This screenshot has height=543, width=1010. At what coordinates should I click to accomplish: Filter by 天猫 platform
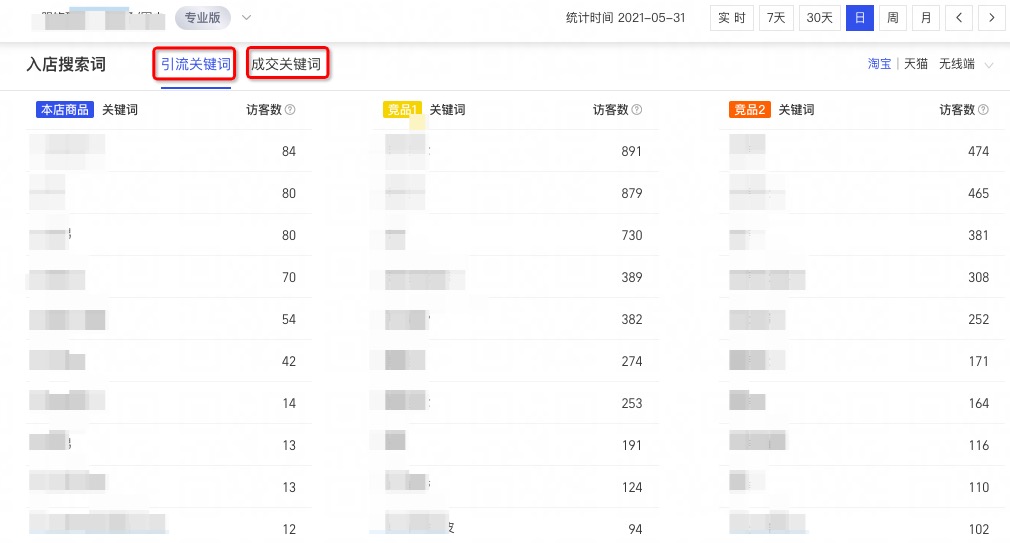tap(915, 64)
